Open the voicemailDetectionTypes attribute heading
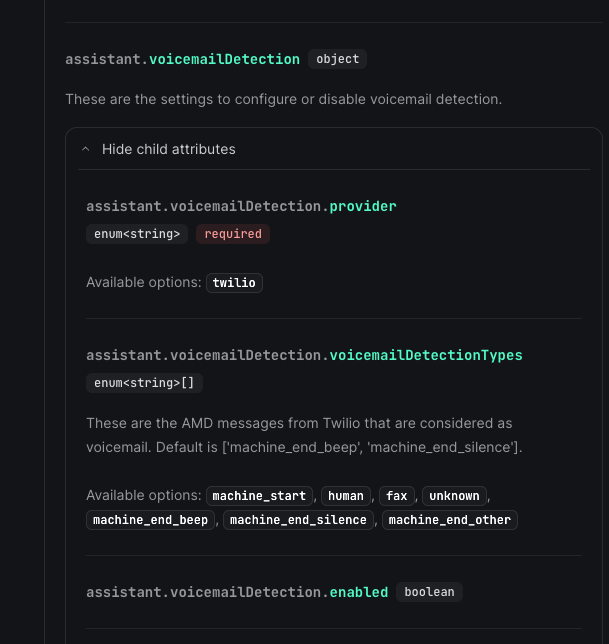The width and height of the screenshot is (609, 644). click(304, 355)
